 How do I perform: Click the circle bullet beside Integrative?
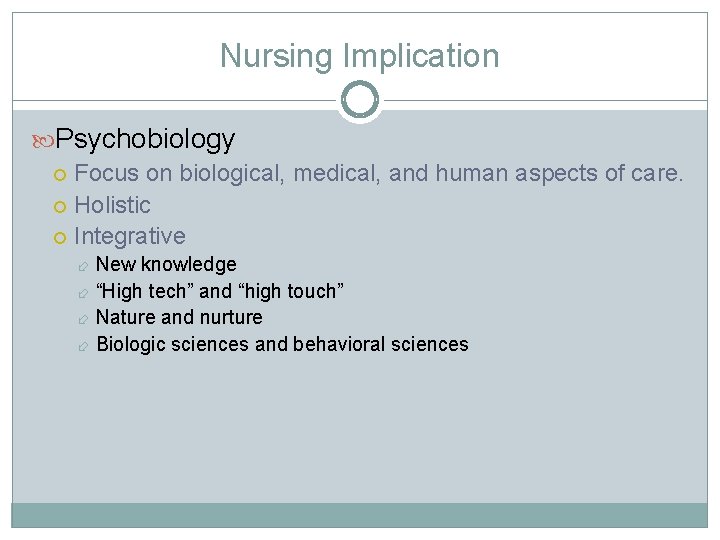coord(62,237)
